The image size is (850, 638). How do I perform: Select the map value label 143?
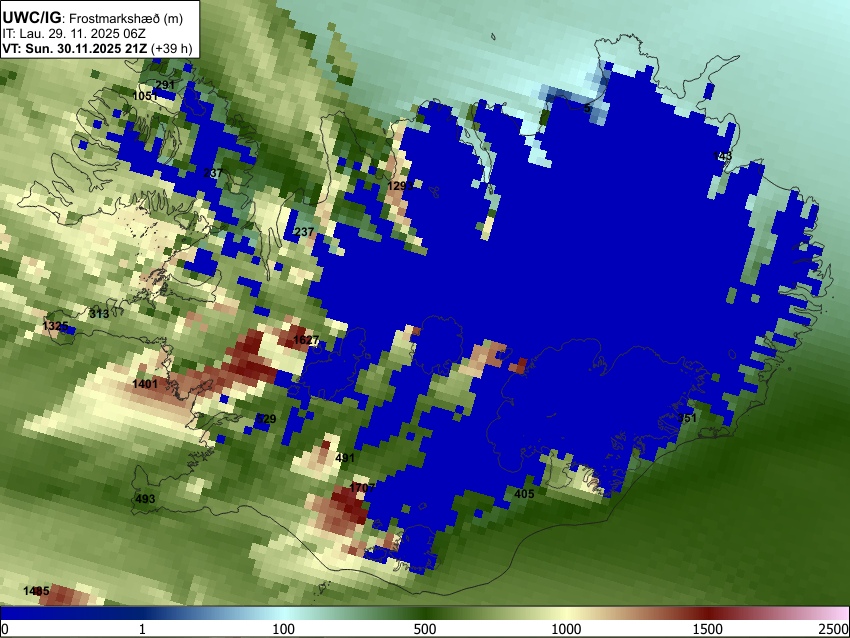point(722,156)
